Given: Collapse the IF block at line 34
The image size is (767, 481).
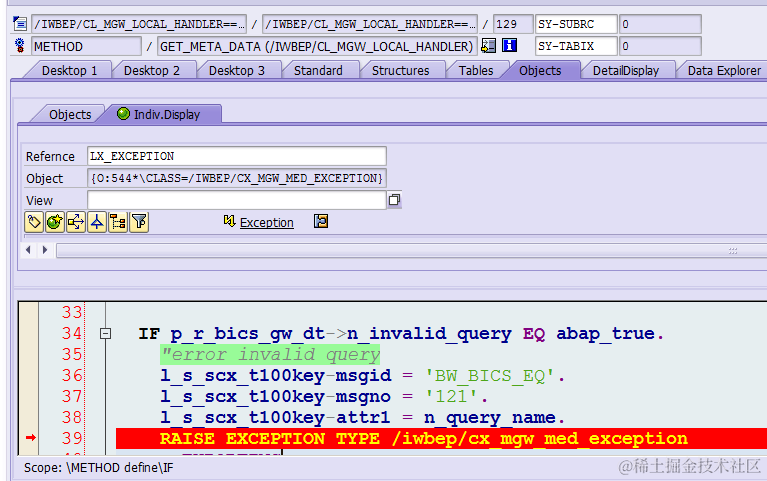Looking at the screenshot, I should point(105,334).
